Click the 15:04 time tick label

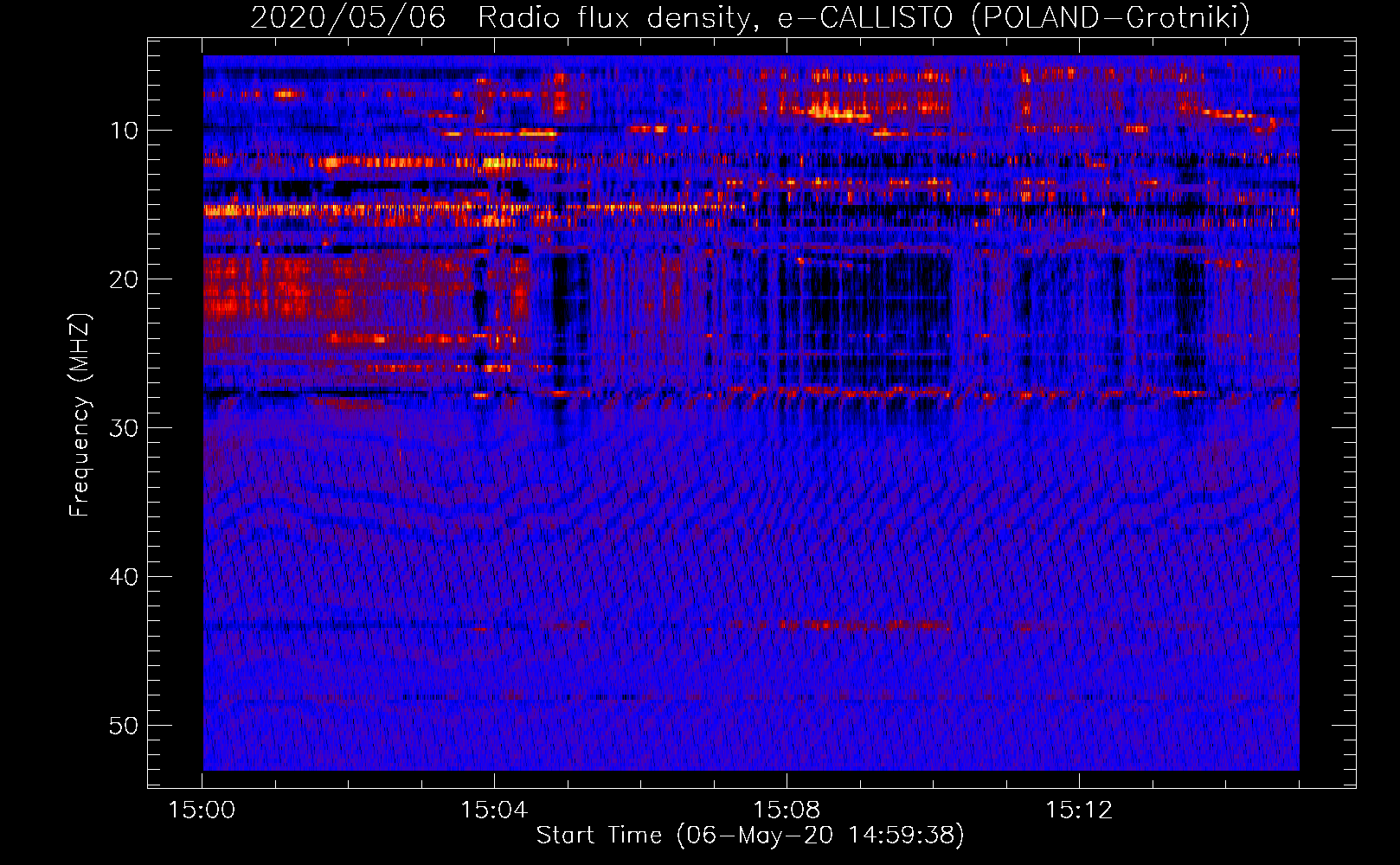coord(494,811)
